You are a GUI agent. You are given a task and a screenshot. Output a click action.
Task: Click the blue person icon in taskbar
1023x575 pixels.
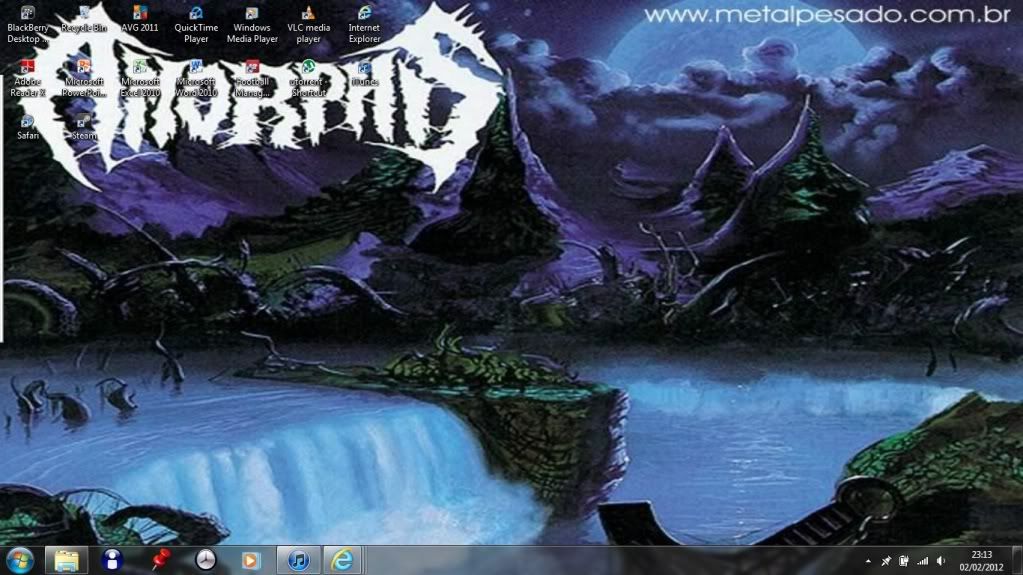(x=112, y=560)
